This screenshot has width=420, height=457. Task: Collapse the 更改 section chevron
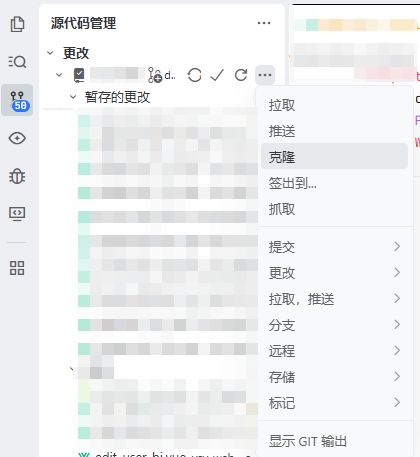tap(50, 53)
